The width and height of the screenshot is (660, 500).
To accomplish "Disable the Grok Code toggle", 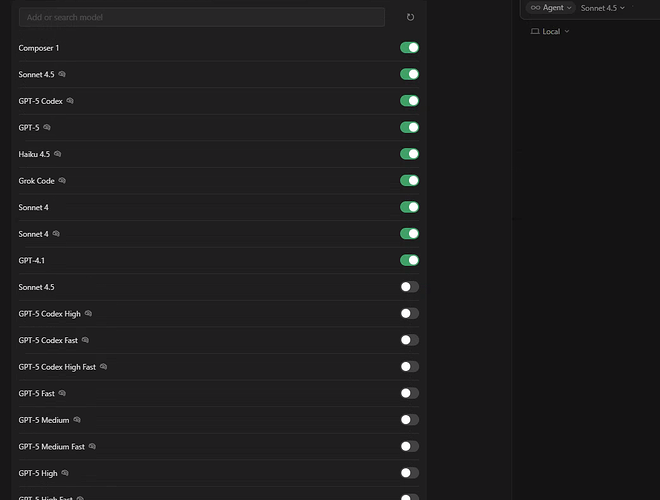I will click(409, 181).
